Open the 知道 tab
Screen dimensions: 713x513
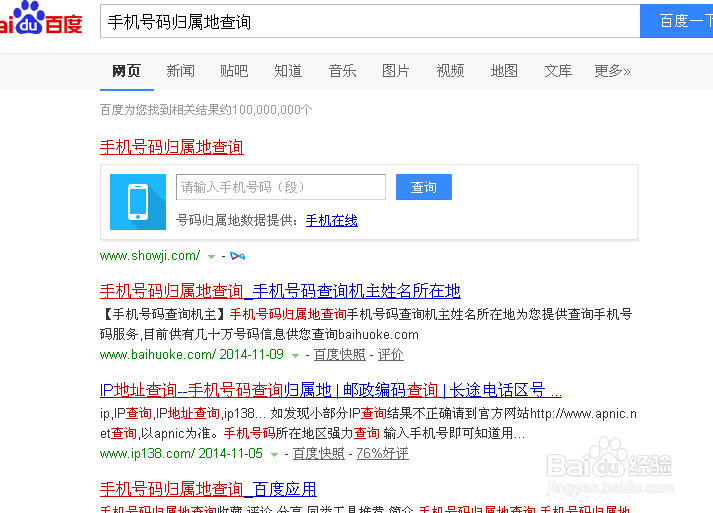[x=288, y=71]
